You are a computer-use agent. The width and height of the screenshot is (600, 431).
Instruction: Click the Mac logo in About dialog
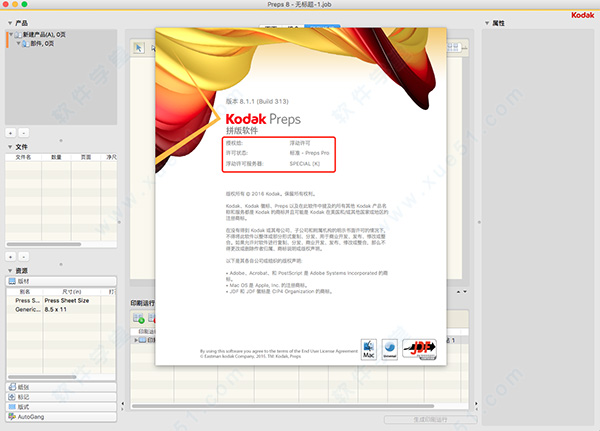coord(368,349)
